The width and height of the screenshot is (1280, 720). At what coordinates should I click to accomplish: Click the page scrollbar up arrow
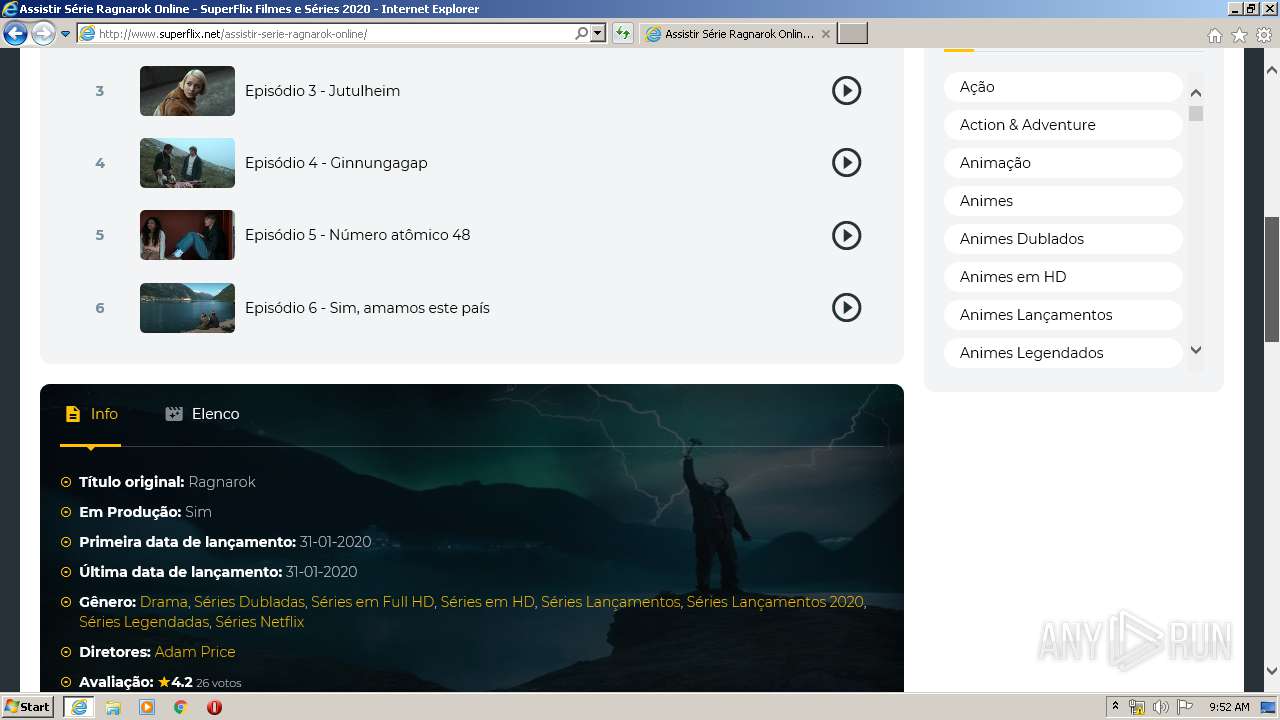1272,71
